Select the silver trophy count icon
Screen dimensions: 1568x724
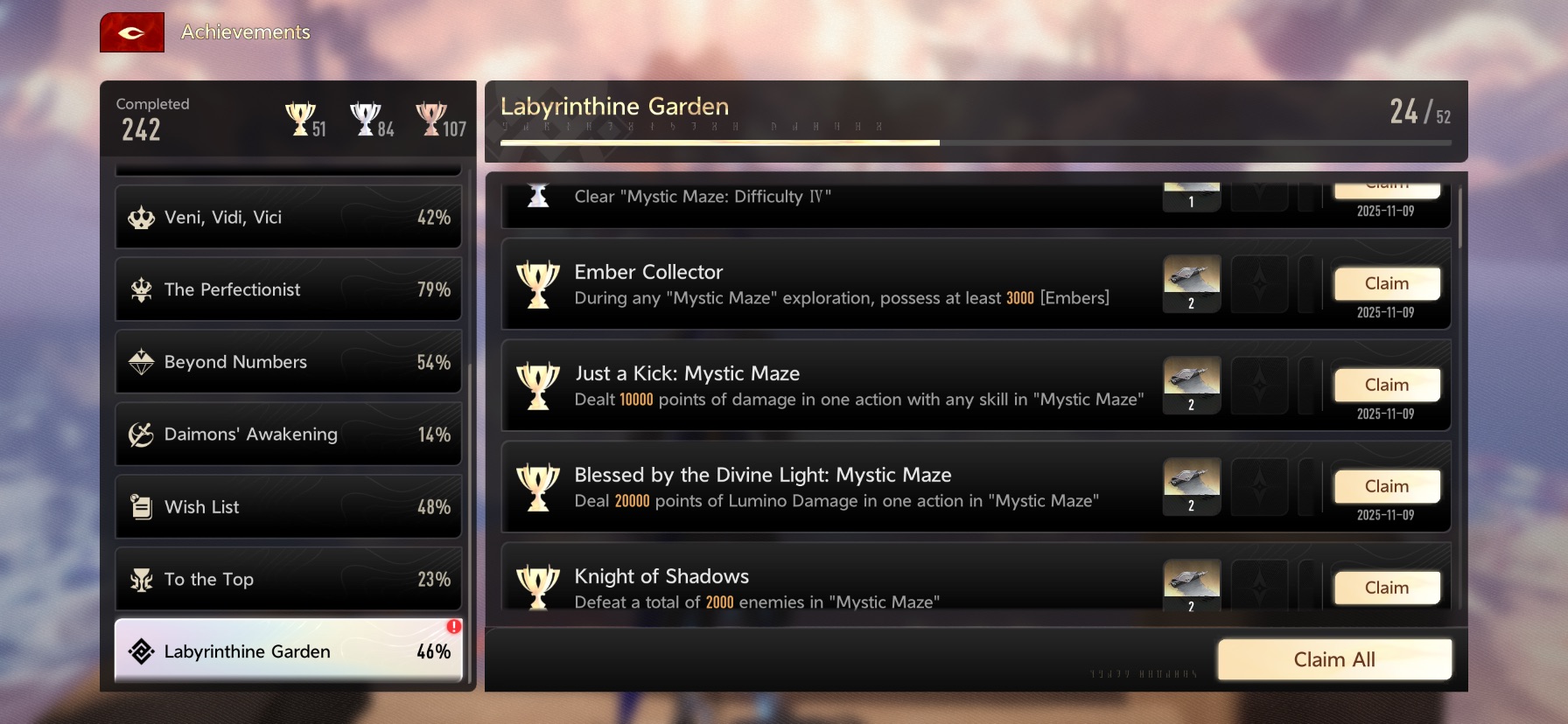(x=365, y=119)
